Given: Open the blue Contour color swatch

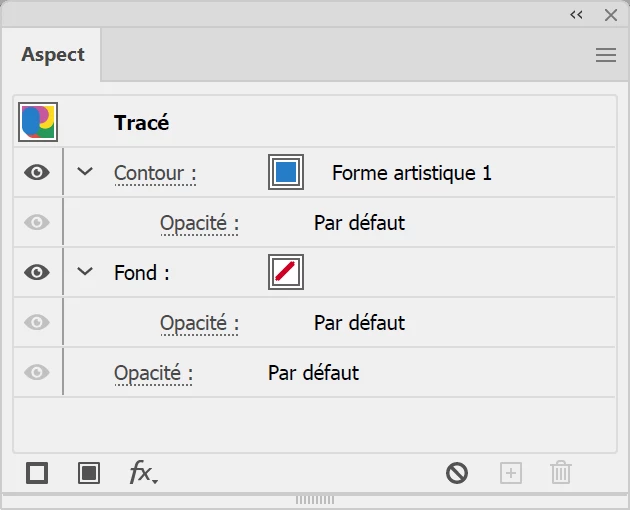Looking at the screenshot, I should 286,172.
